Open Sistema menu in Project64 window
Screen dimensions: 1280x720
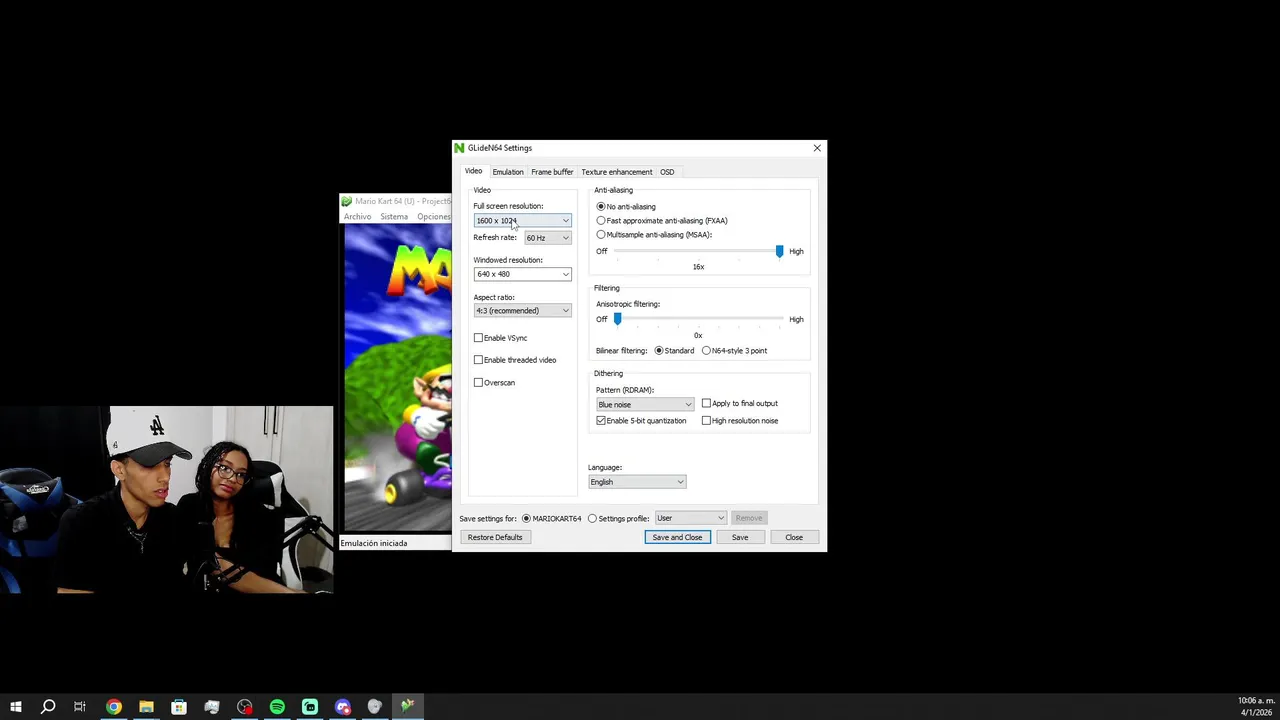(x=394, y=217)
